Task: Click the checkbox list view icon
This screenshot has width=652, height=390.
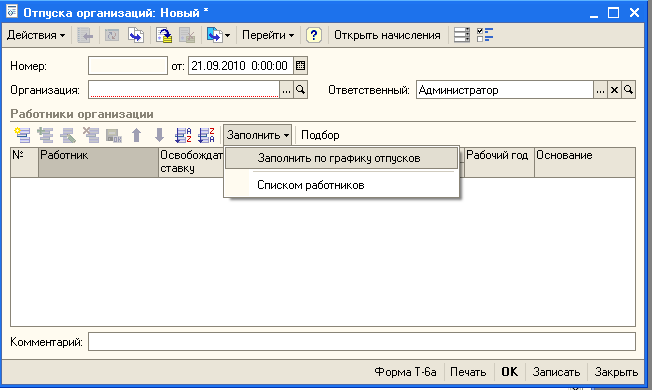Action: (485, 35)
